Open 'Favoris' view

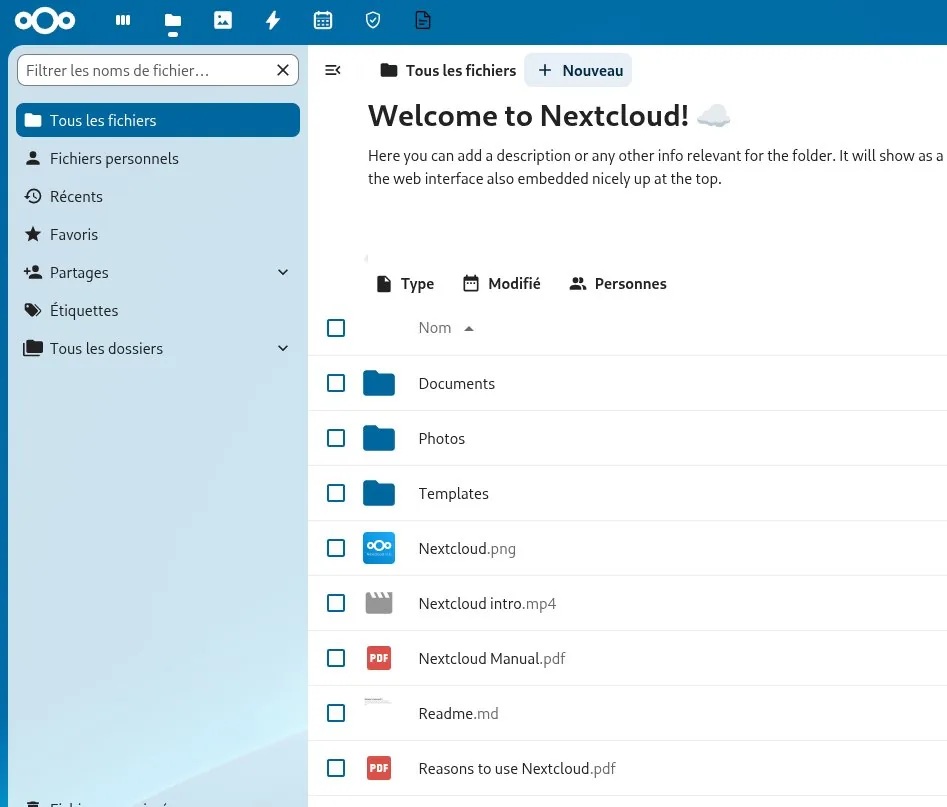tap(158, 234)
